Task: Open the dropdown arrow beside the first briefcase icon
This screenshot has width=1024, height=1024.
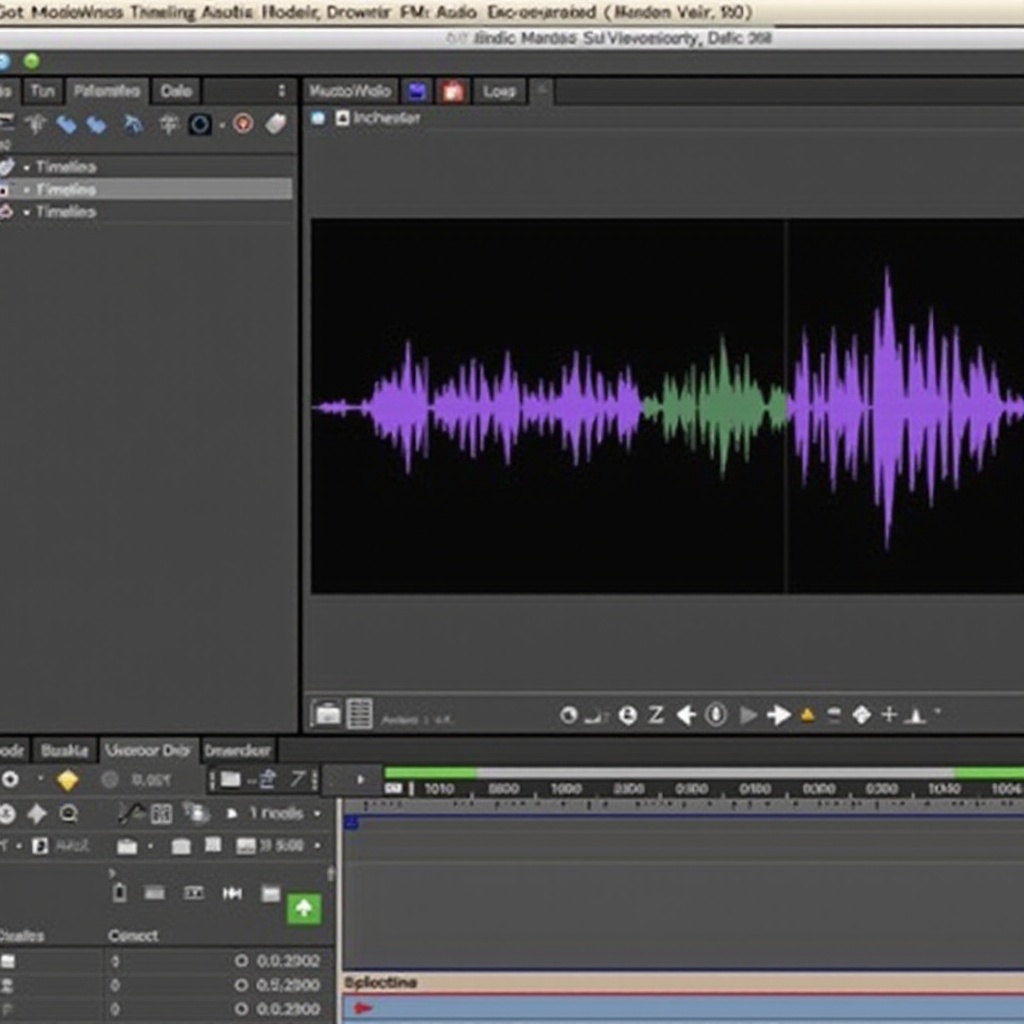Action: [x=151, y=846]
